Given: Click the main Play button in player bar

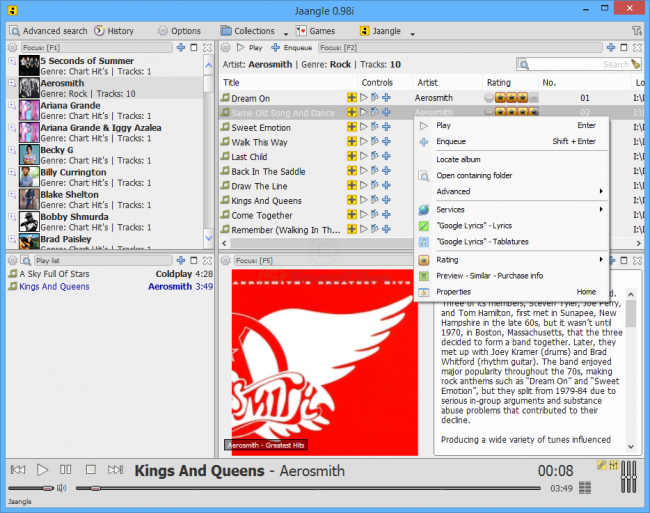Looking at the screenshot, I should point(42,470).
